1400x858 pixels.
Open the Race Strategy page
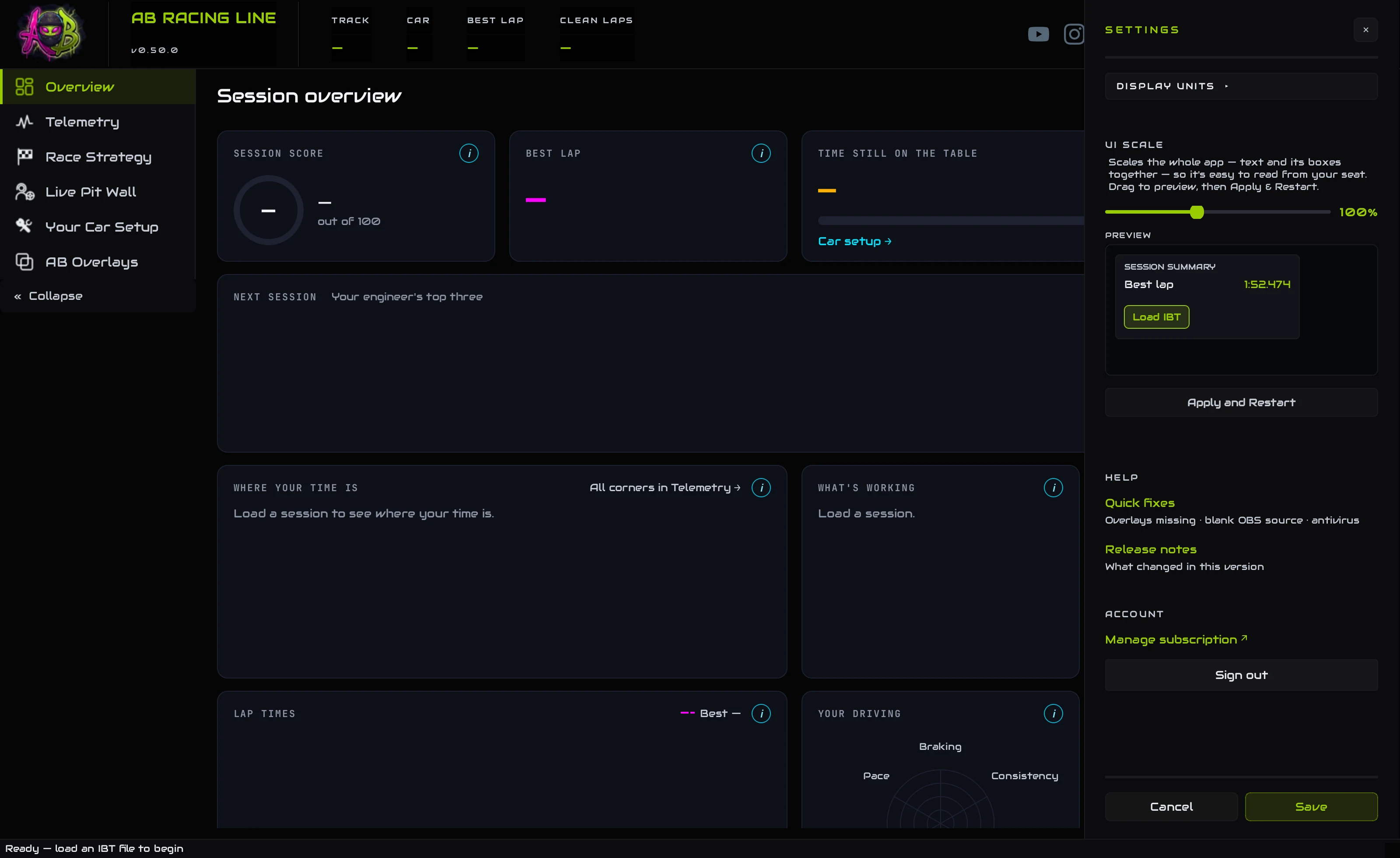point(98,156)
